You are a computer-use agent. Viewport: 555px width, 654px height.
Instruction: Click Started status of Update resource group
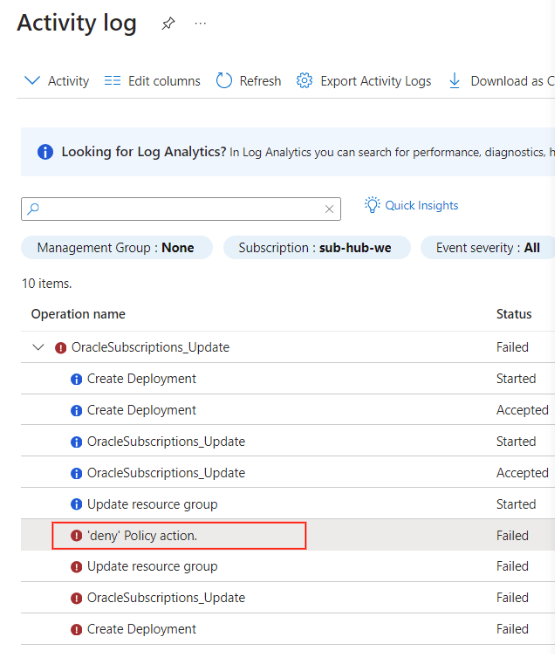tap(516, 504)
